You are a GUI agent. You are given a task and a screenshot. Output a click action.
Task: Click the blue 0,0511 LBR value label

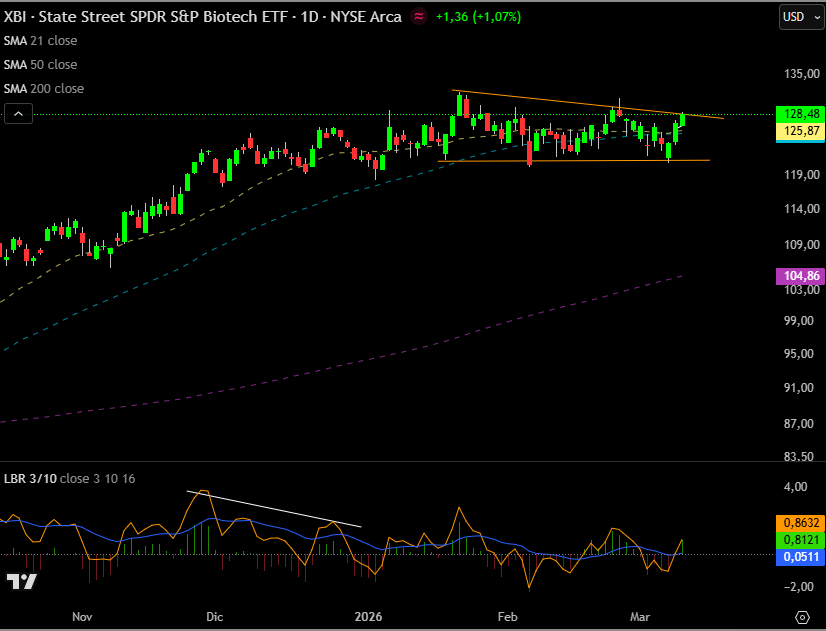click(798, 557)
